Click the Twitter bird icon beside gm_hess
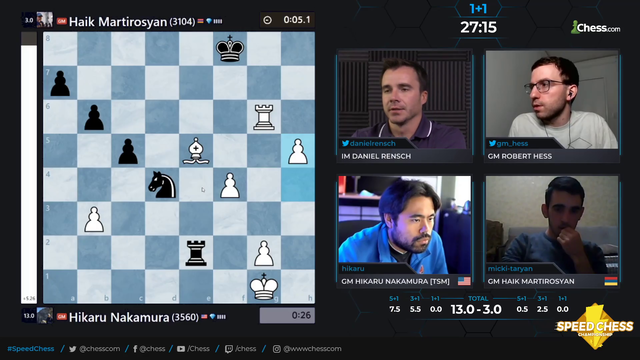The height and width of the screenshot is (360, 640). tap(492, 143)
